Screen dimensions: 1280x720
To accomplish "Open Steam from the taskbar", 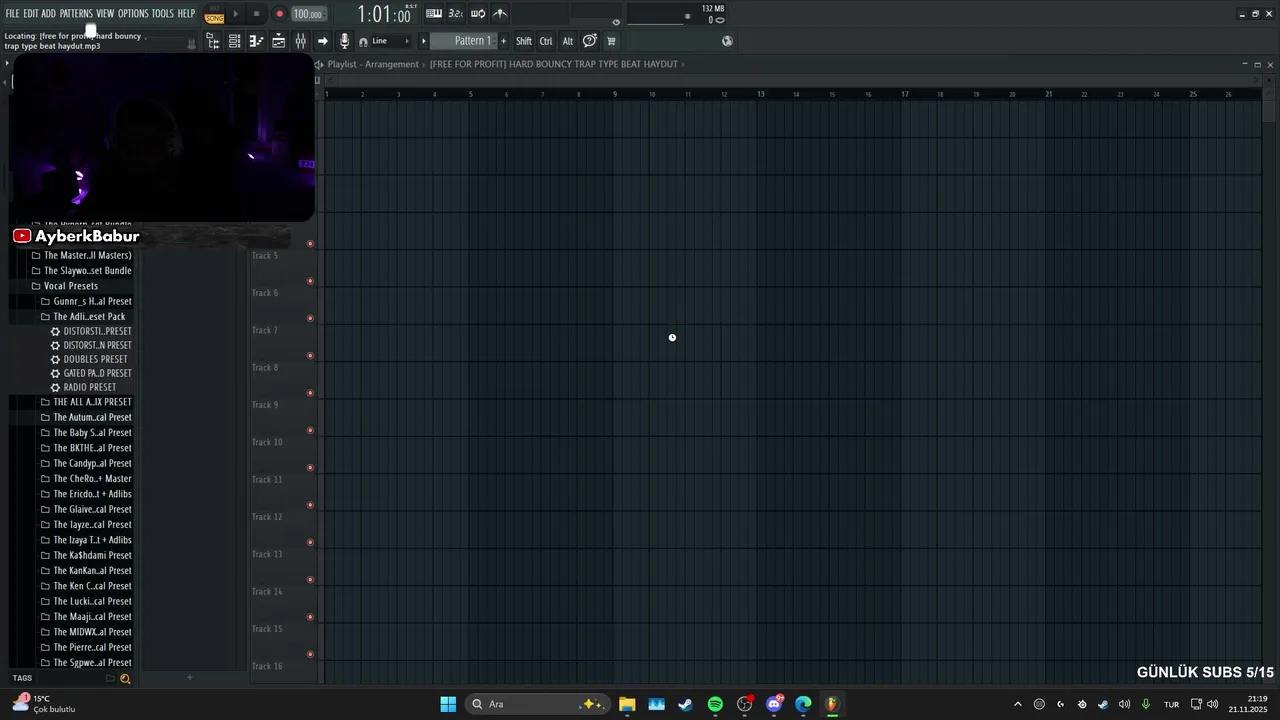I will coord(685,704).
